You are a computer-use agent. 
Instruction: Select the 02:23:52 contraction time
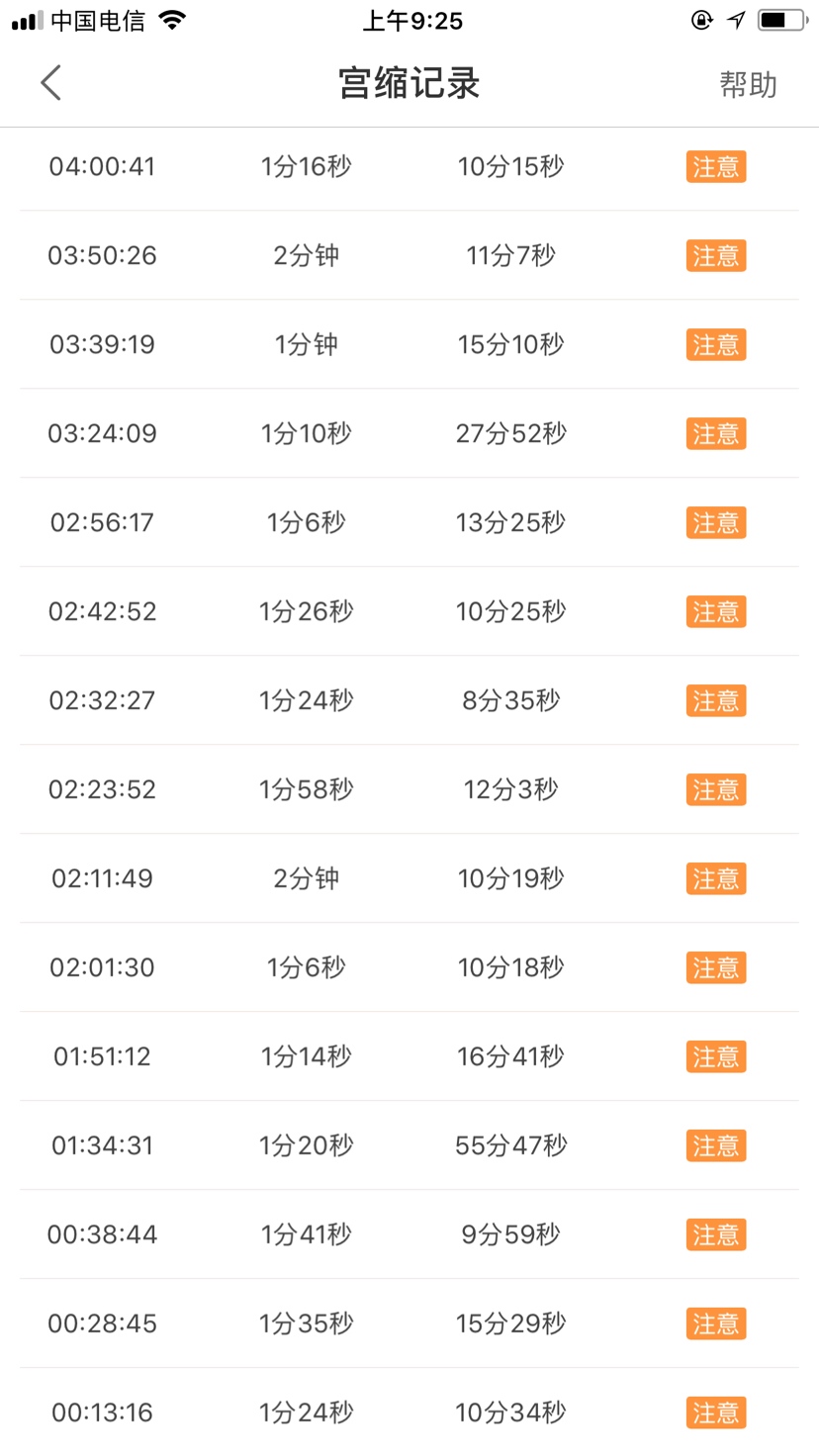pyautogui.click(x=103, y=789)
